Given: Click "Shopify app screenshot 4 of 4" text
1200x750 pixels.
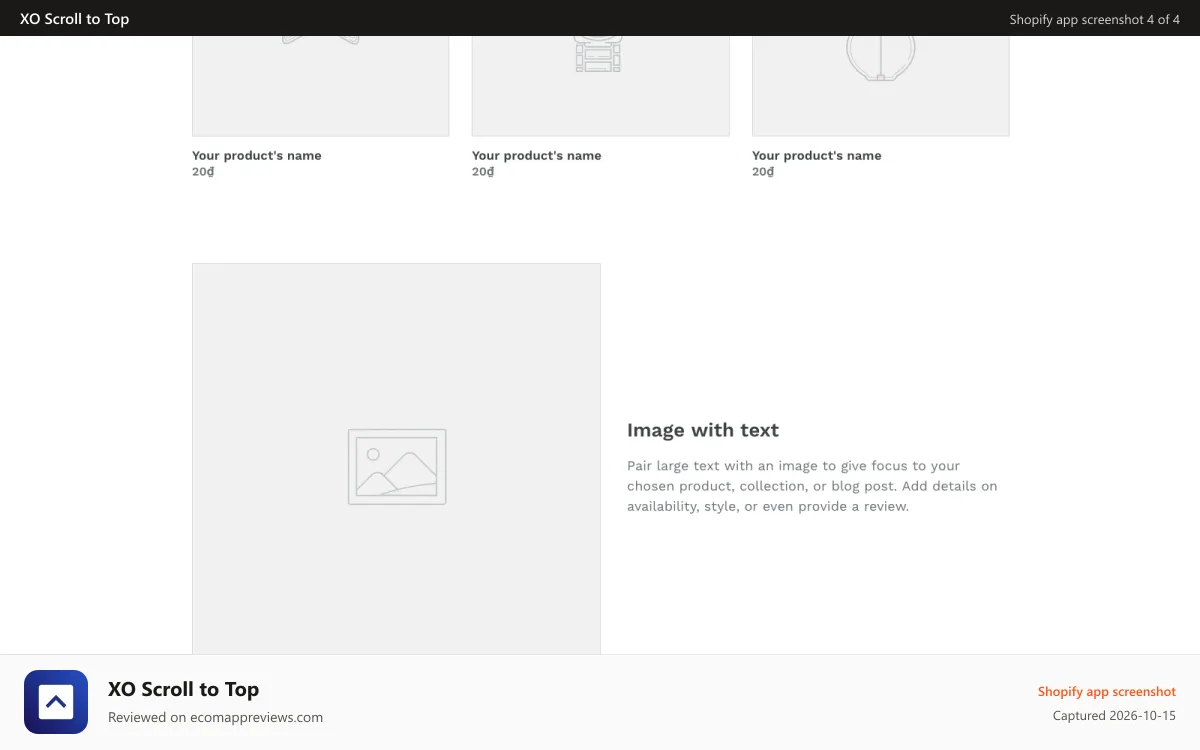Looking at the screenshot, I should [1095, 19].
